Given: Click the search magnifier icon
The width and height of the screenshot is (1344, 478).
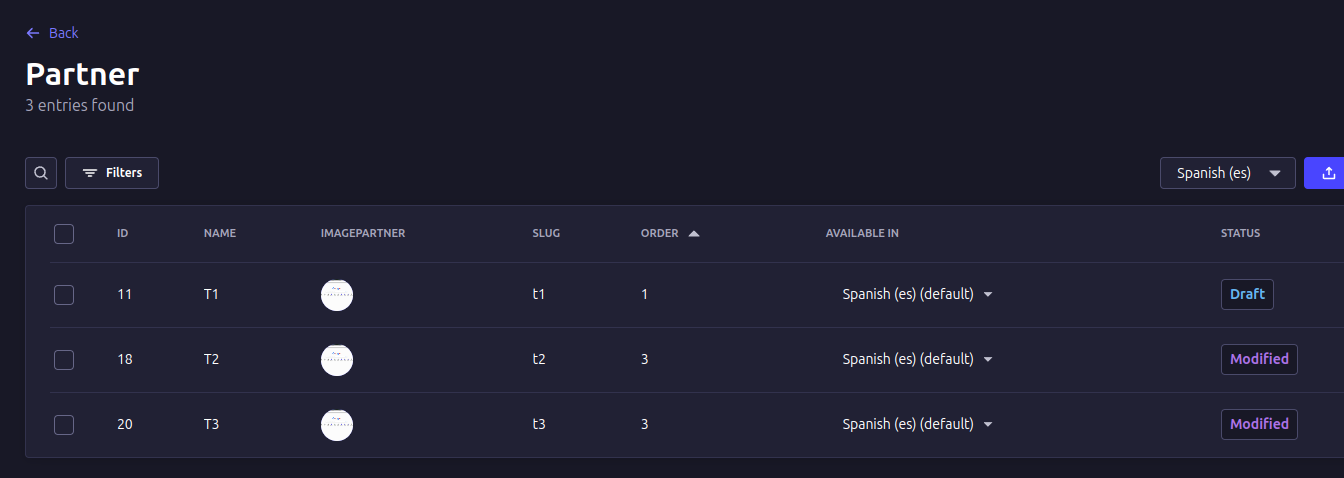Looking at the screenshot, I should click(41, 173).
